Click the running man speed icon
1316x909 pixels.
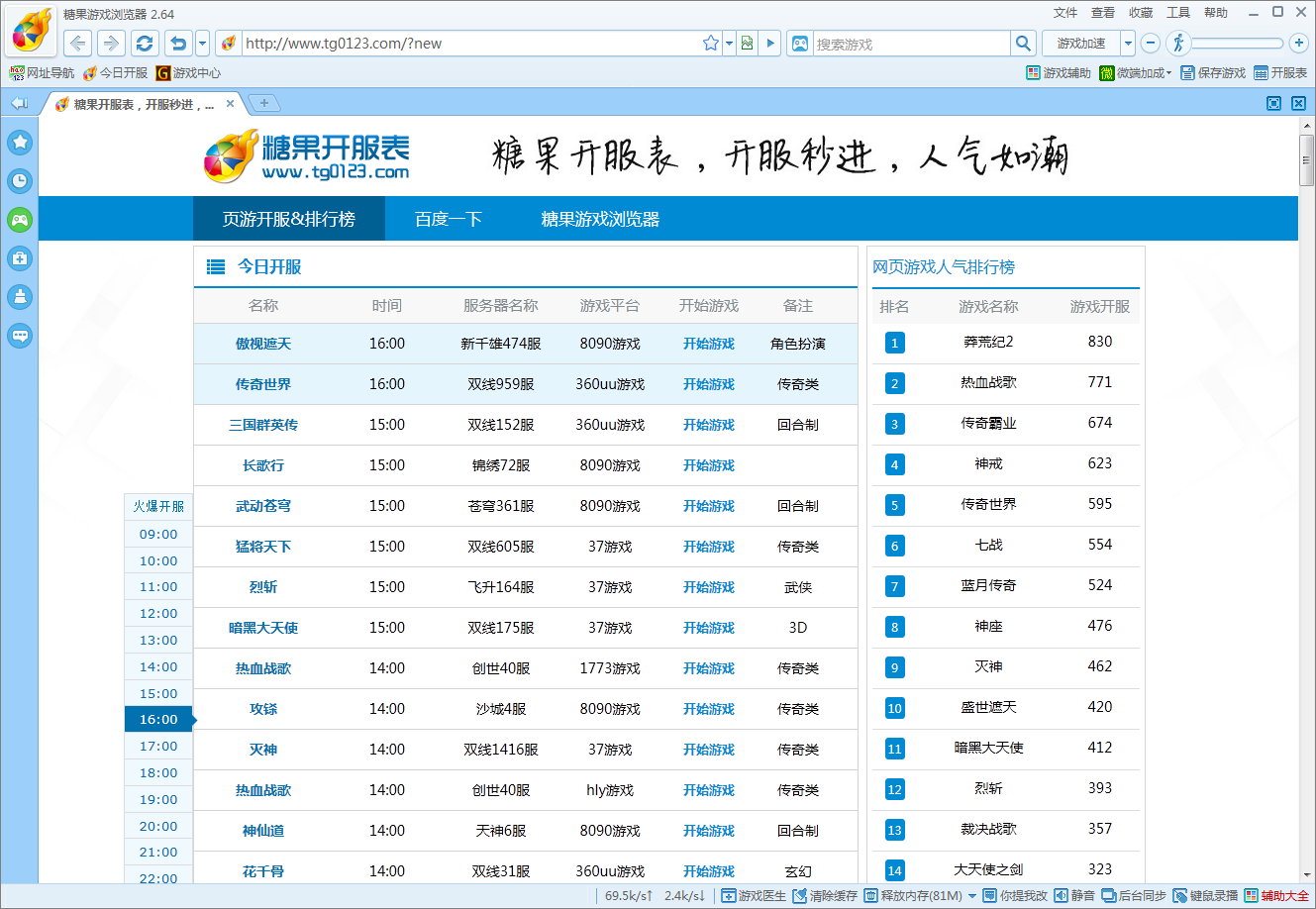click(x=1178, y=43)
